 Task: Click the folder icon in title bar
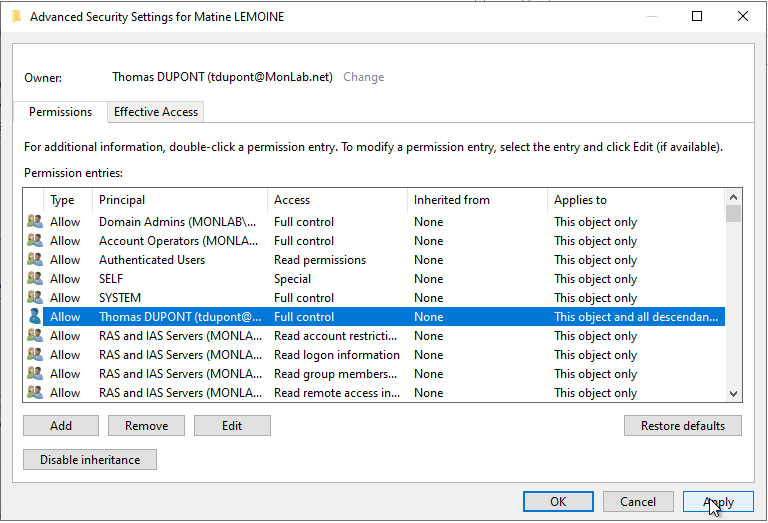(x=17, y=17)
